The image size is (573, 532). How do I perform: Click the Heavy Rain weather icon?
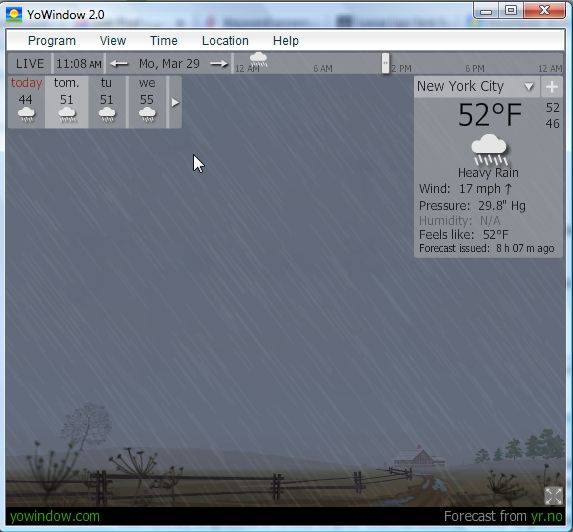pos(489,149)
